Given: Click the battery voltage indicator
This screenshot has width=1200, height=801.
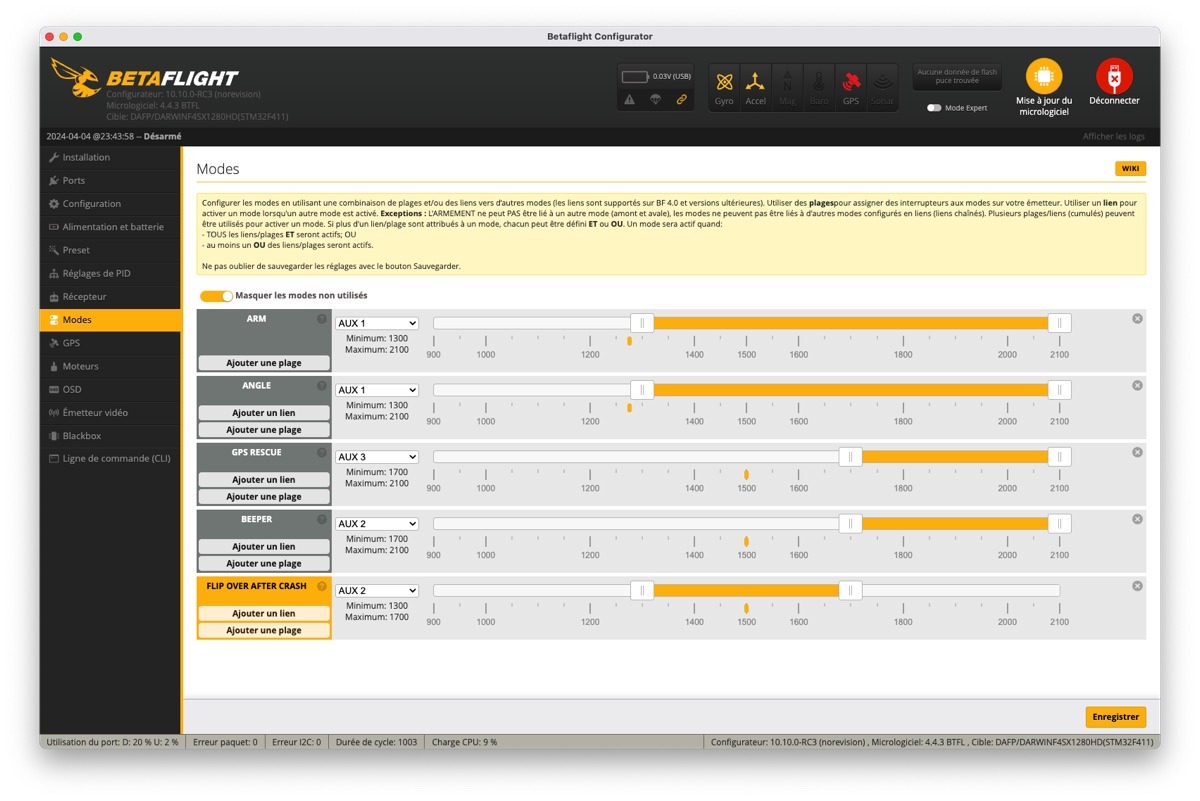Looking at the screenshot, I should coord(656,77).
